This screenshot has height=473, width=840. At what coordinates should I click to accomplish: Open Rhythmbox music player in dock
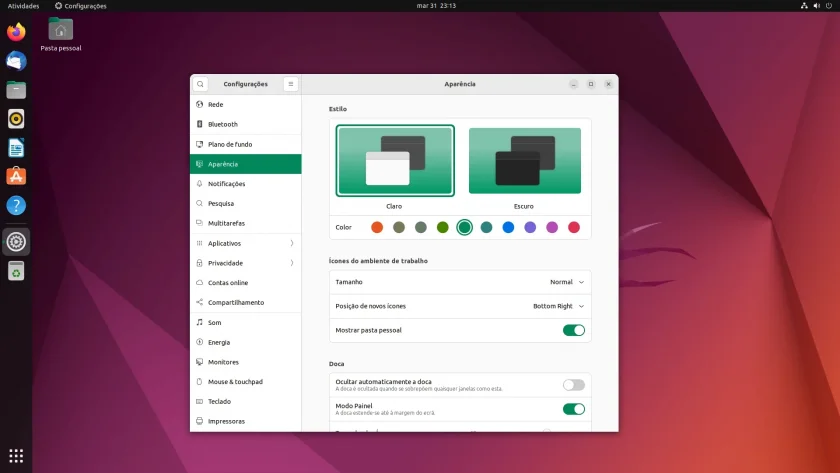pos(16,119)
